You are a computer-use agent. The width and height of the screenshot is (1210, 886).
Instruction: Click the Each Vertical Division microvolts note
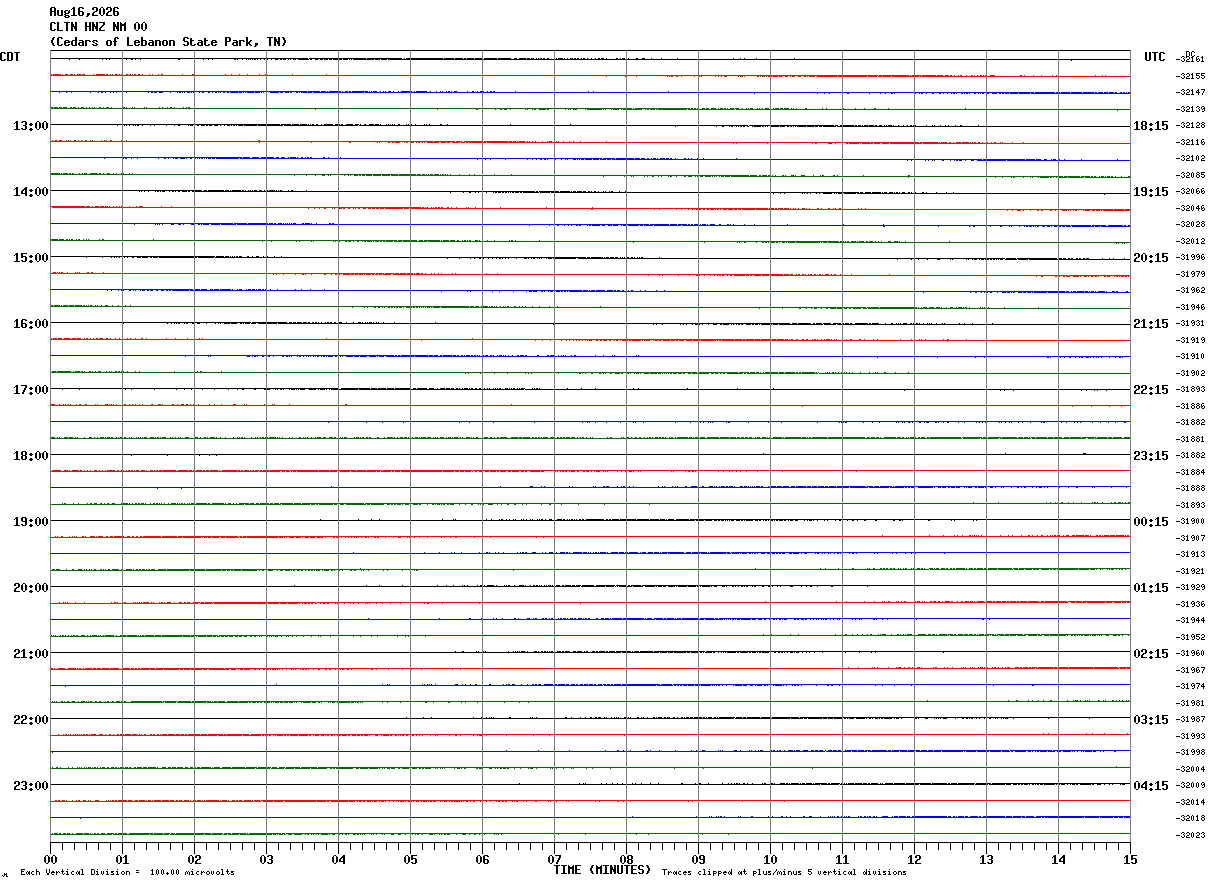coord(127,872)
